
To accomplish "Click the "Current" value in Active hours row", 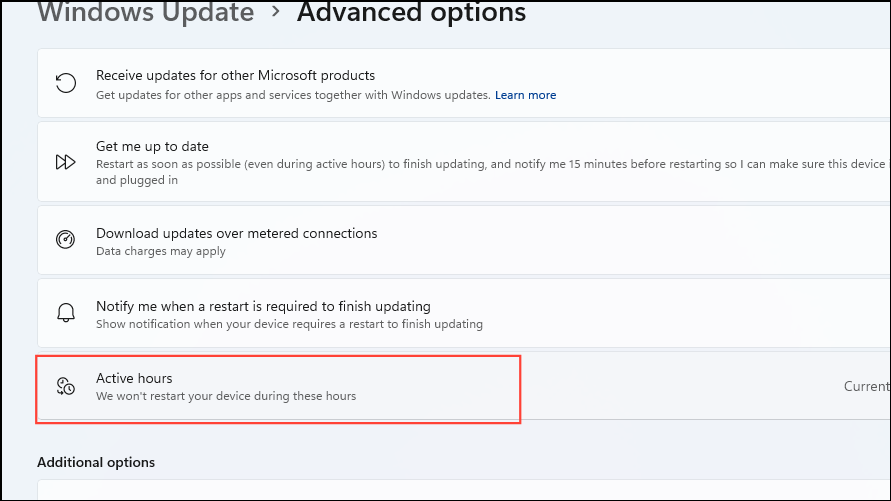I will (x=866, y=386).
